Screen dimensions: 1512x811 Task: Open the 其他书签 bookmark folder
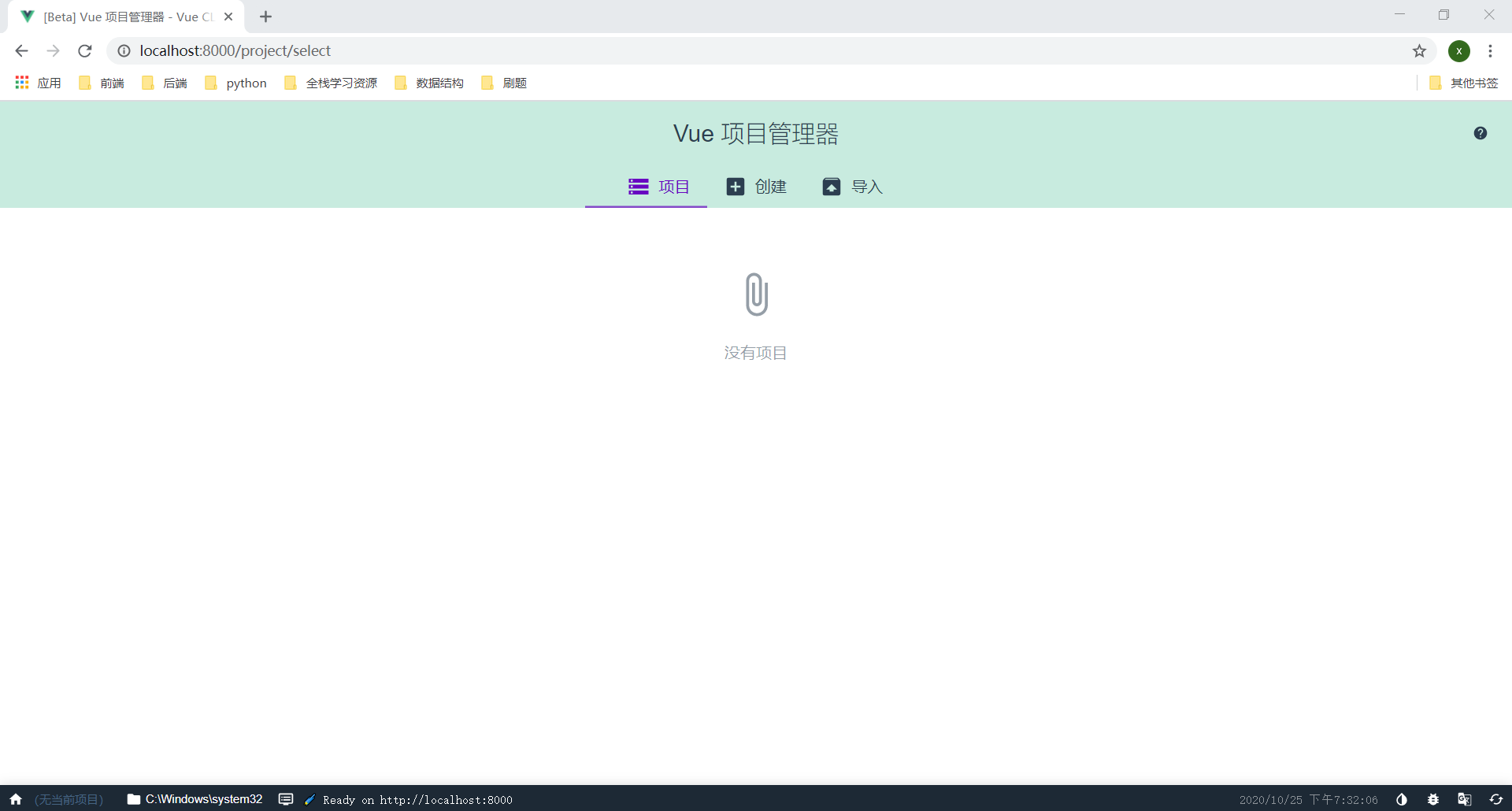[x=1464, y=83]
